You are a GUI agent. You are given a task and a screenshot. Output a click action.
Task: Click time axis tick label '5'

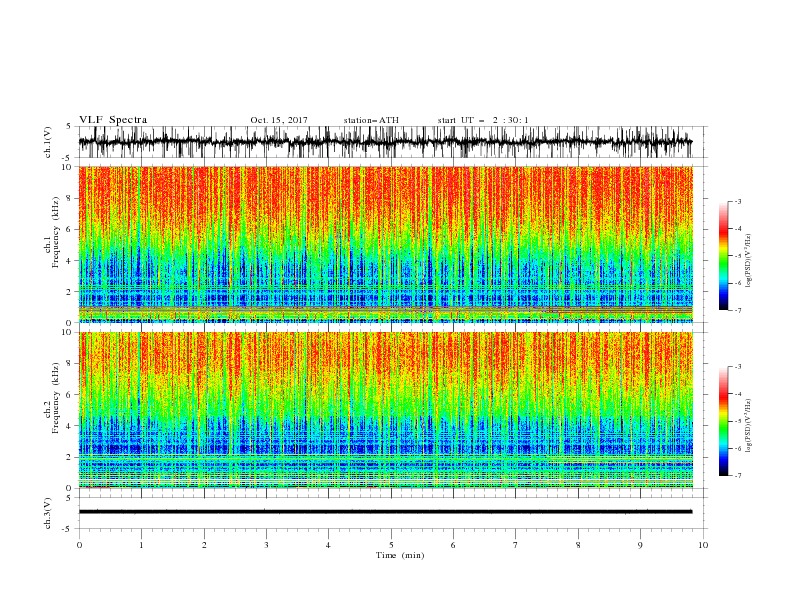pyautogui.click(x=391, y=545)
